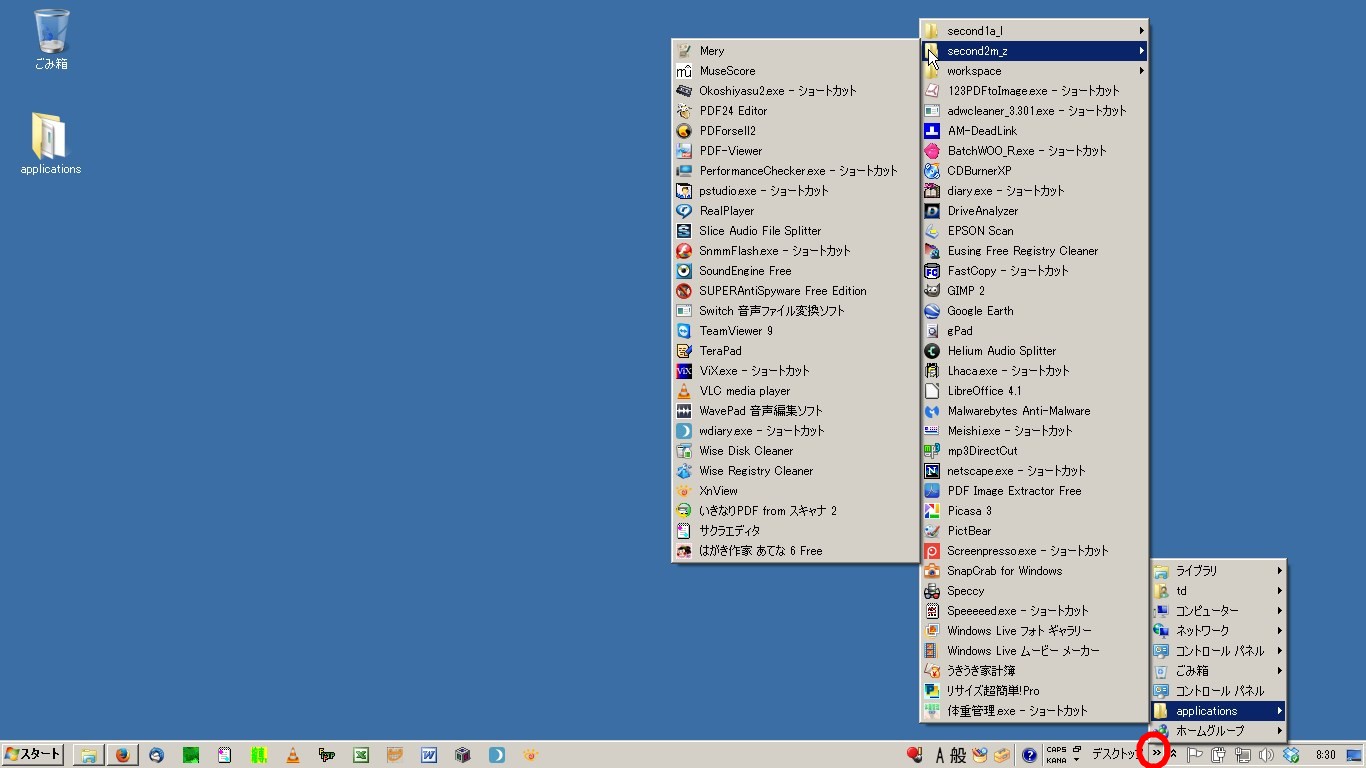
Task: Select SnapCrab for Windows entry
Action: point(1034,571)
